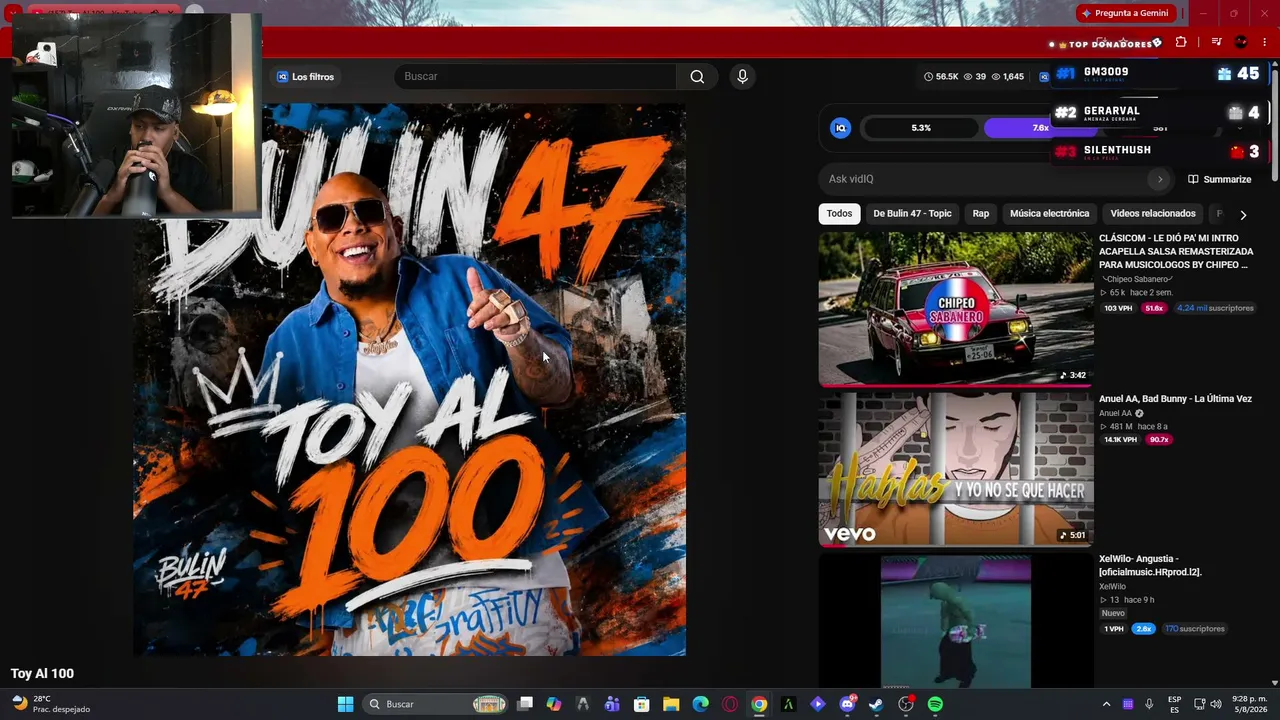Open the clock showing 9:28 p. m.
Screen dimensions: 1280x720
point(1250,704)
